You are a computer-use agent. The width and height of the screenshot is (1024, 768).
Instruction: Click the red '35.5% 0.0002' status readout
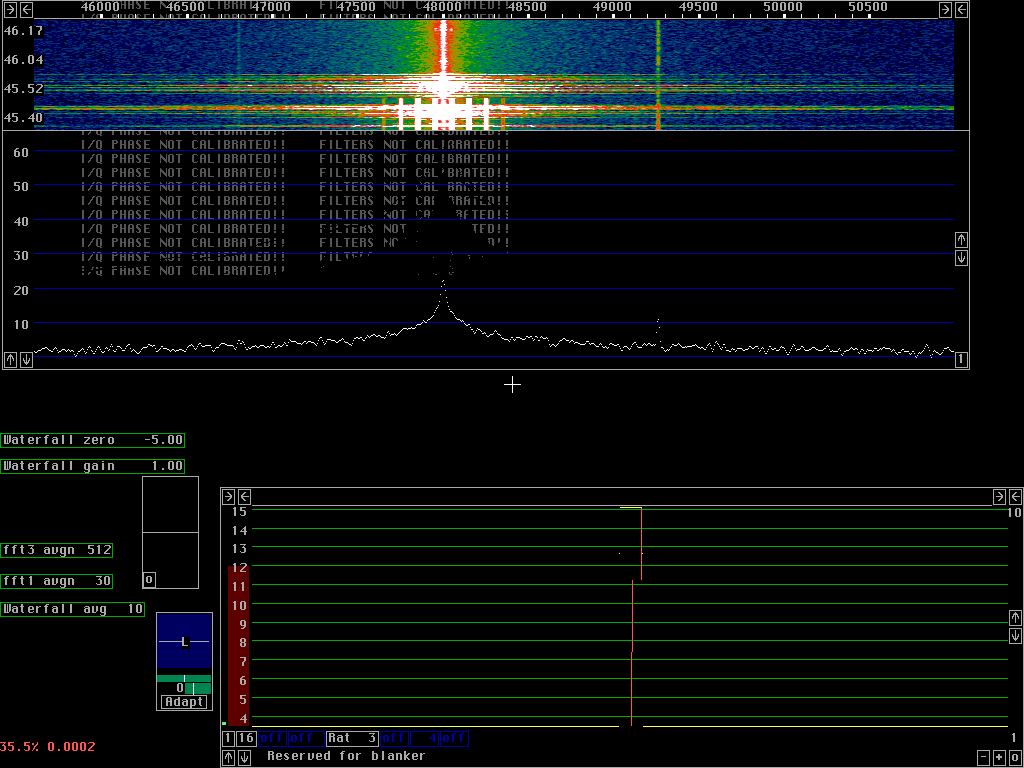(48, 746)
